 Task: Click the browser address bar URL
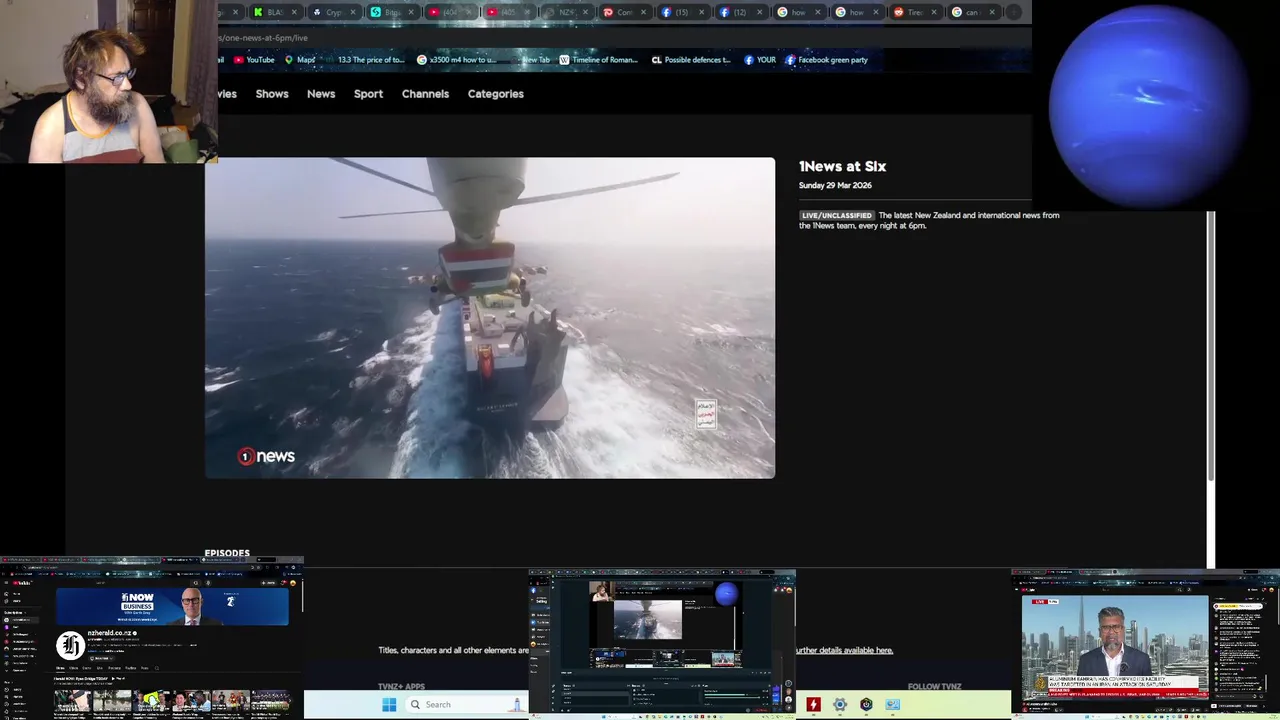tap(264, 38)
